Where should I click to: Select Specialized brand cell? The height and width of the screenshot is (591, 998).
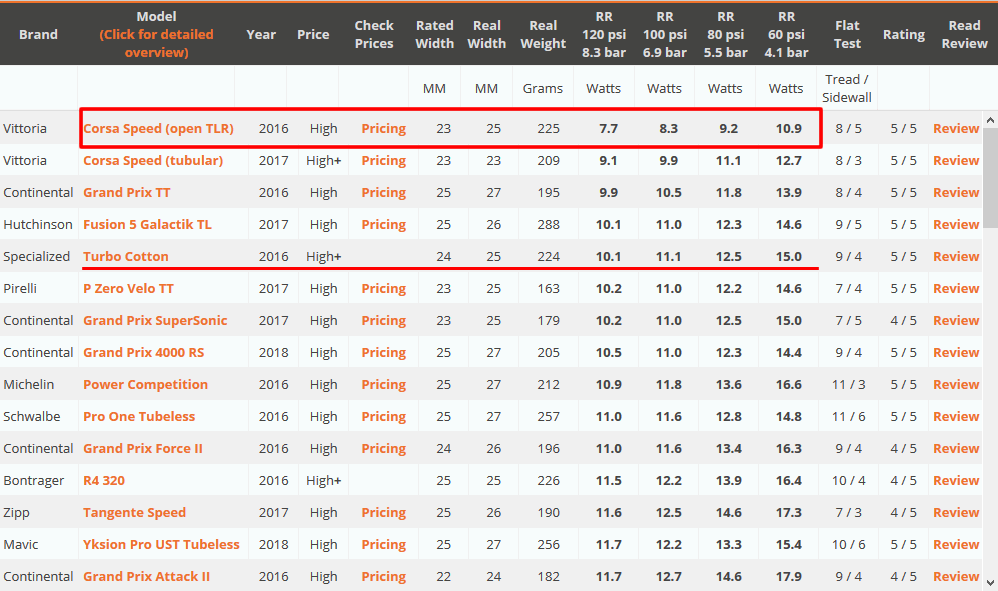pos(36,256)
